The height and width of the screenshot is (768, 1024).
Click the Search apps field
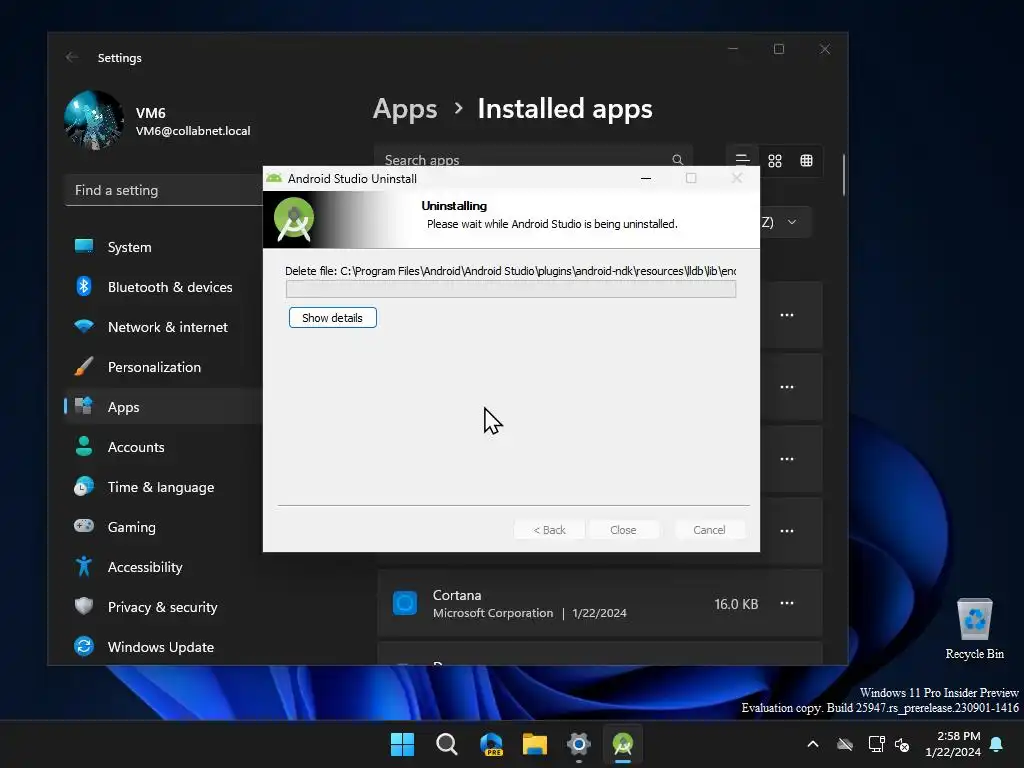pyautogui.click(x=533, y=159)
